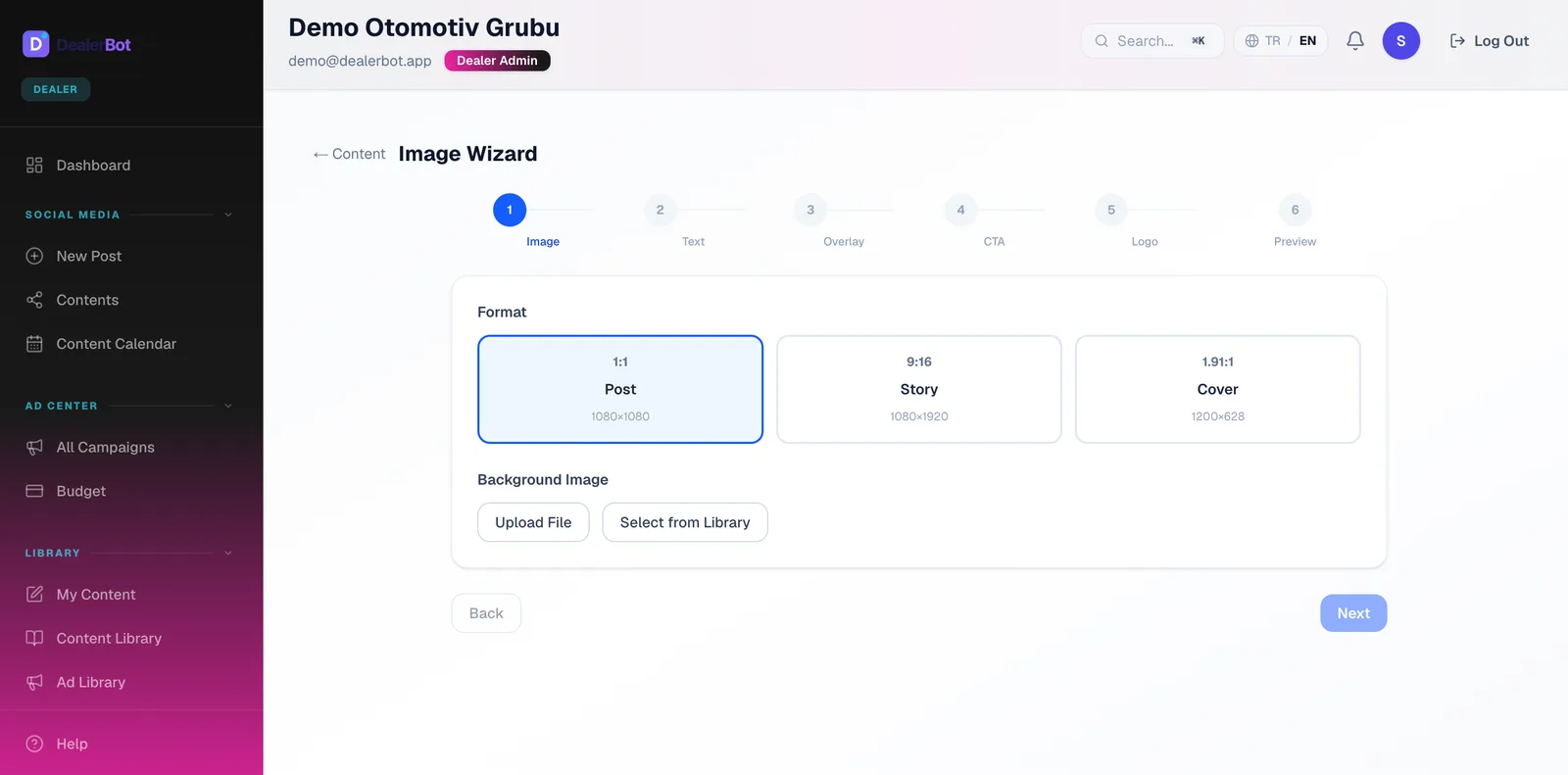Go to step 3 Overlay
This screenshot has width=1568, height=775.
tap(810, 210)
